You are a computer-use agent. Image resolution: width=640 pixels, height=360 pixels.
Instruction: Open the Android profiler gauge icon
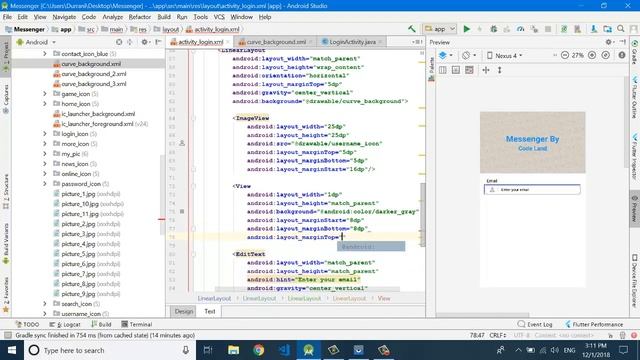click(520, 29)
